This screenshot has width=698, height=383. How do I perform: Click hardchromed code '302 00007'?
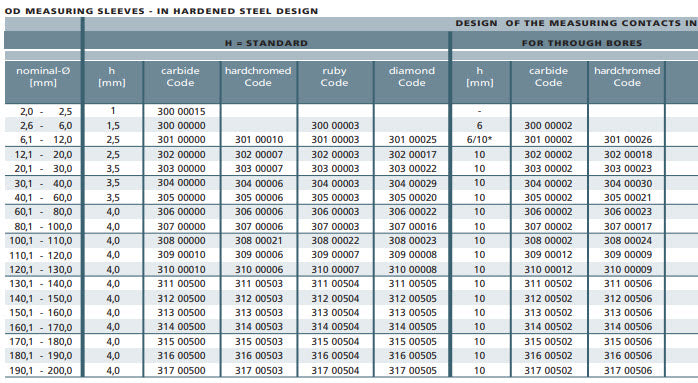(x=259, y=155)
